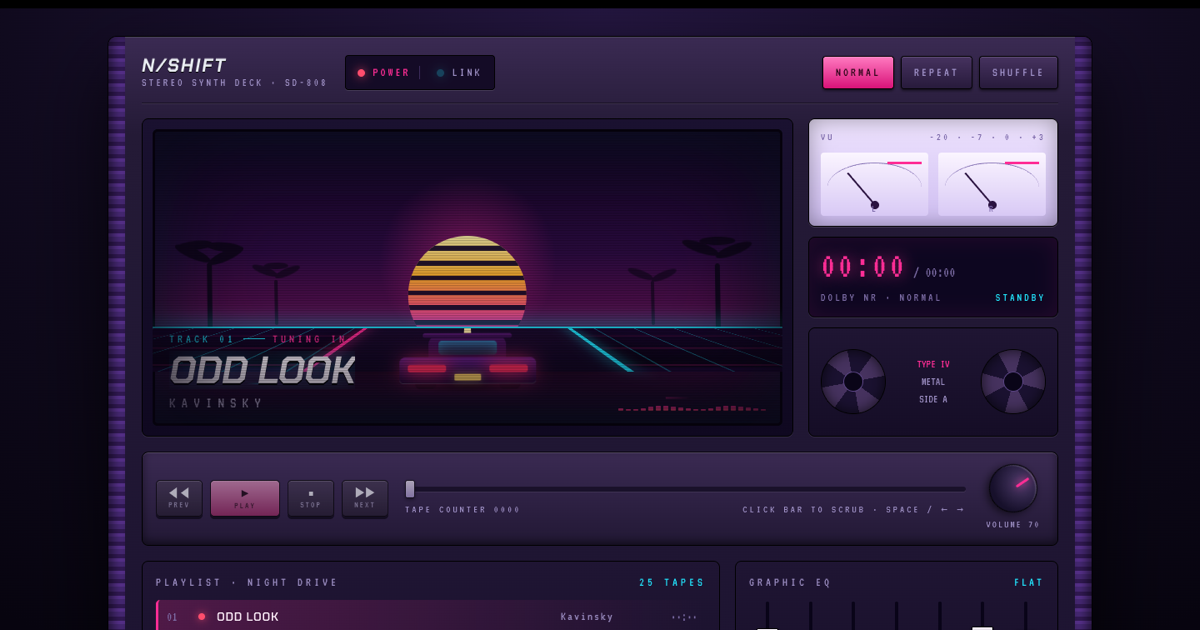Click the middle of the scrub bar
The height and width of the screenshot is (630, 1200).
pyautogui.click(x=685, y=489)
